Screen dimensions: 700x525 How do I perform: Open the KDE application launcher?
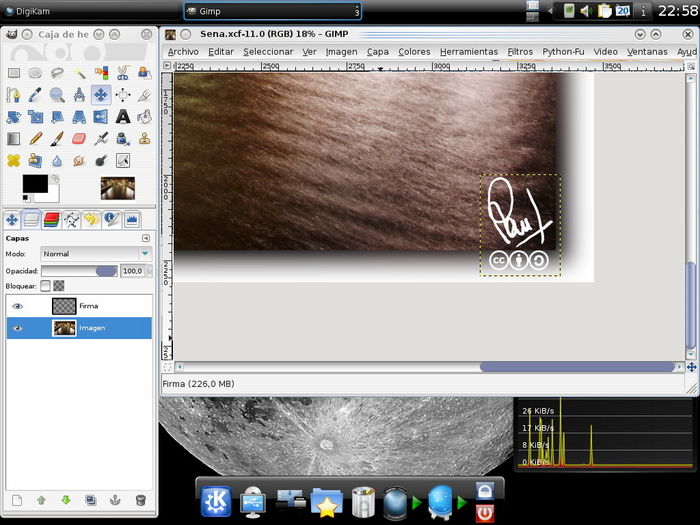[x=216, y=501]
